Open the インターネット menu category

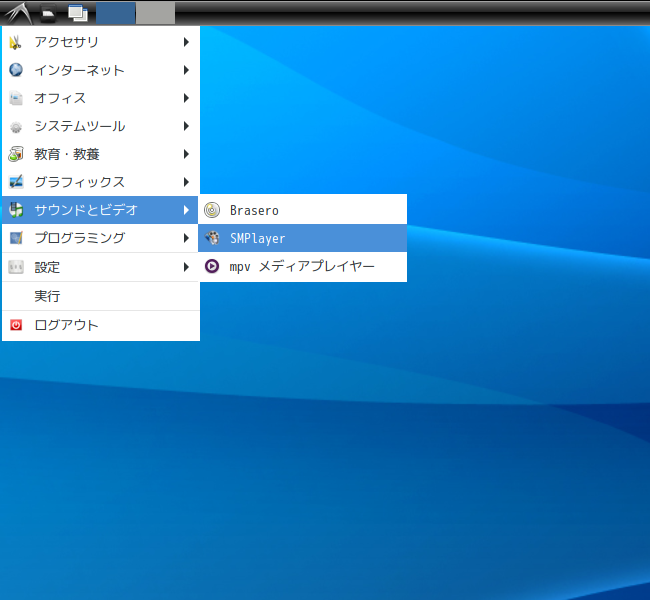[x=101, y=70]
